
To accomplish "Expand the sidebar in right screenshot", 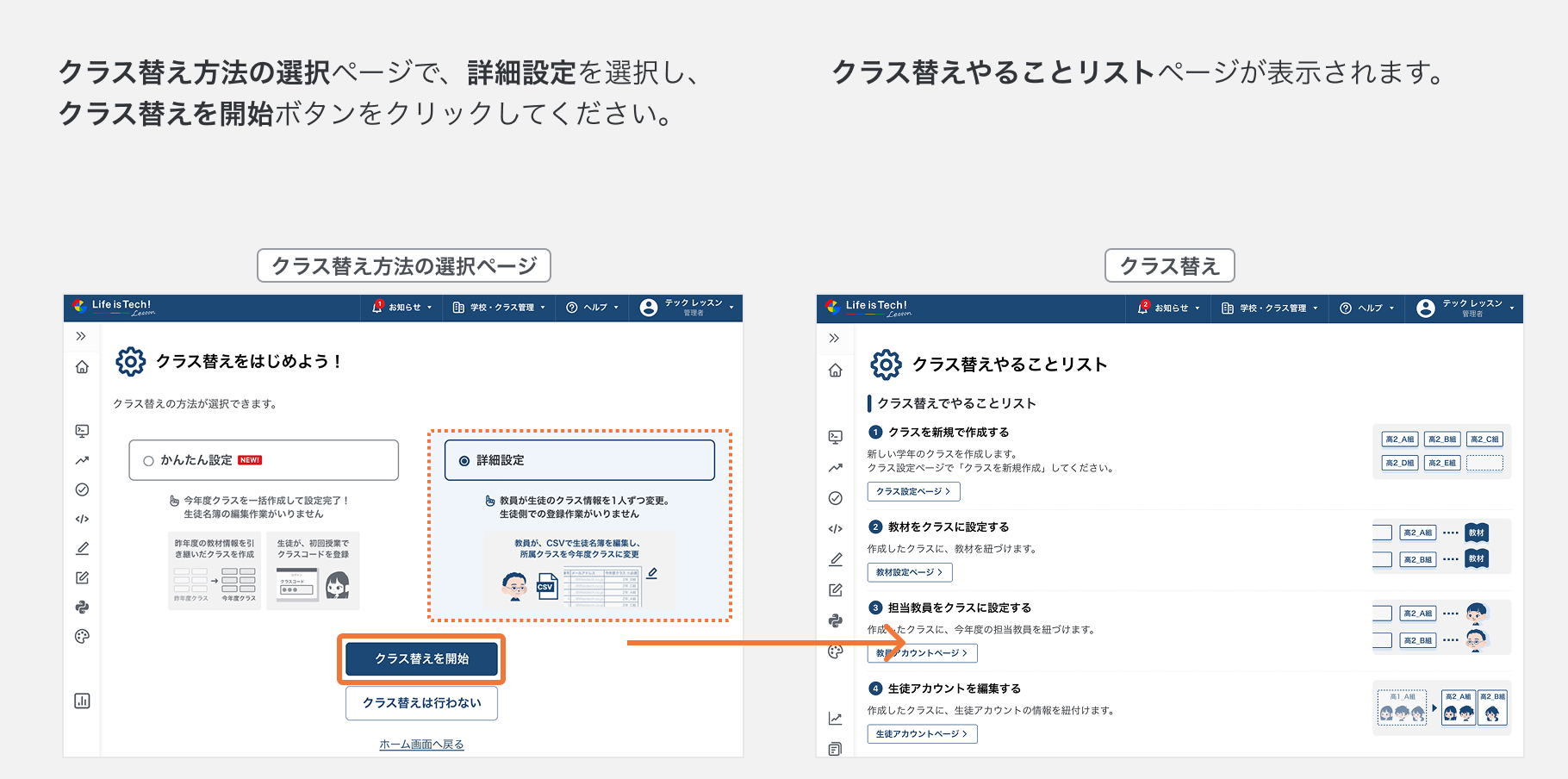I will 834,339.
